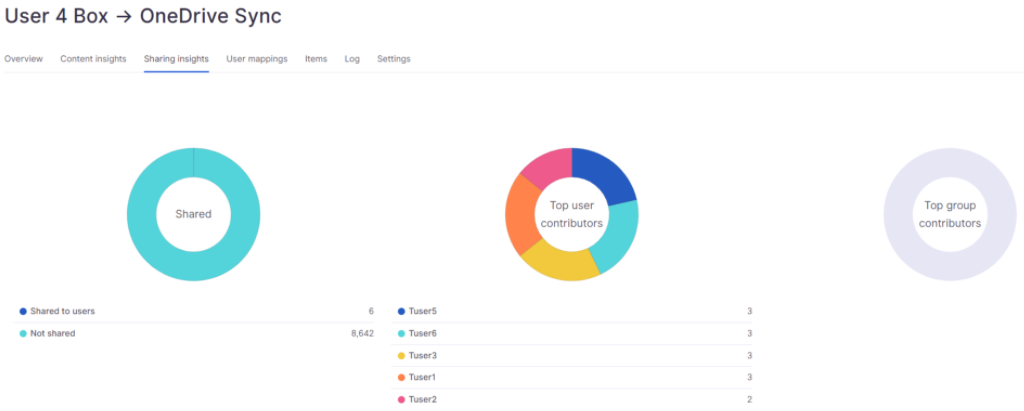Click the orange Tuser1 donut segment
Screen dimensions: 1024x411
tap(522, 214)
